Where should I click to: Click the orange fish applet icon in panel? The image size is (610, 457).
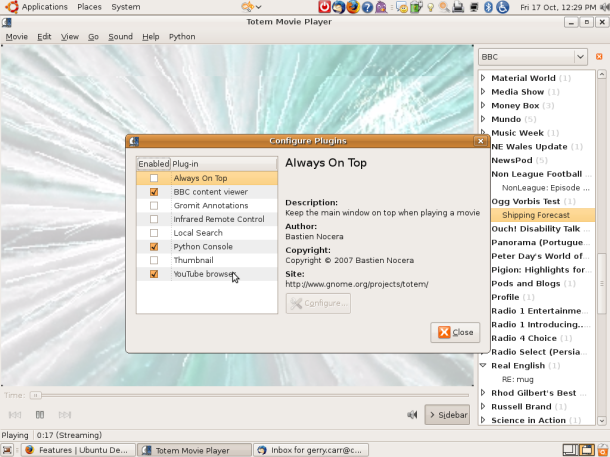pos(248,7)
